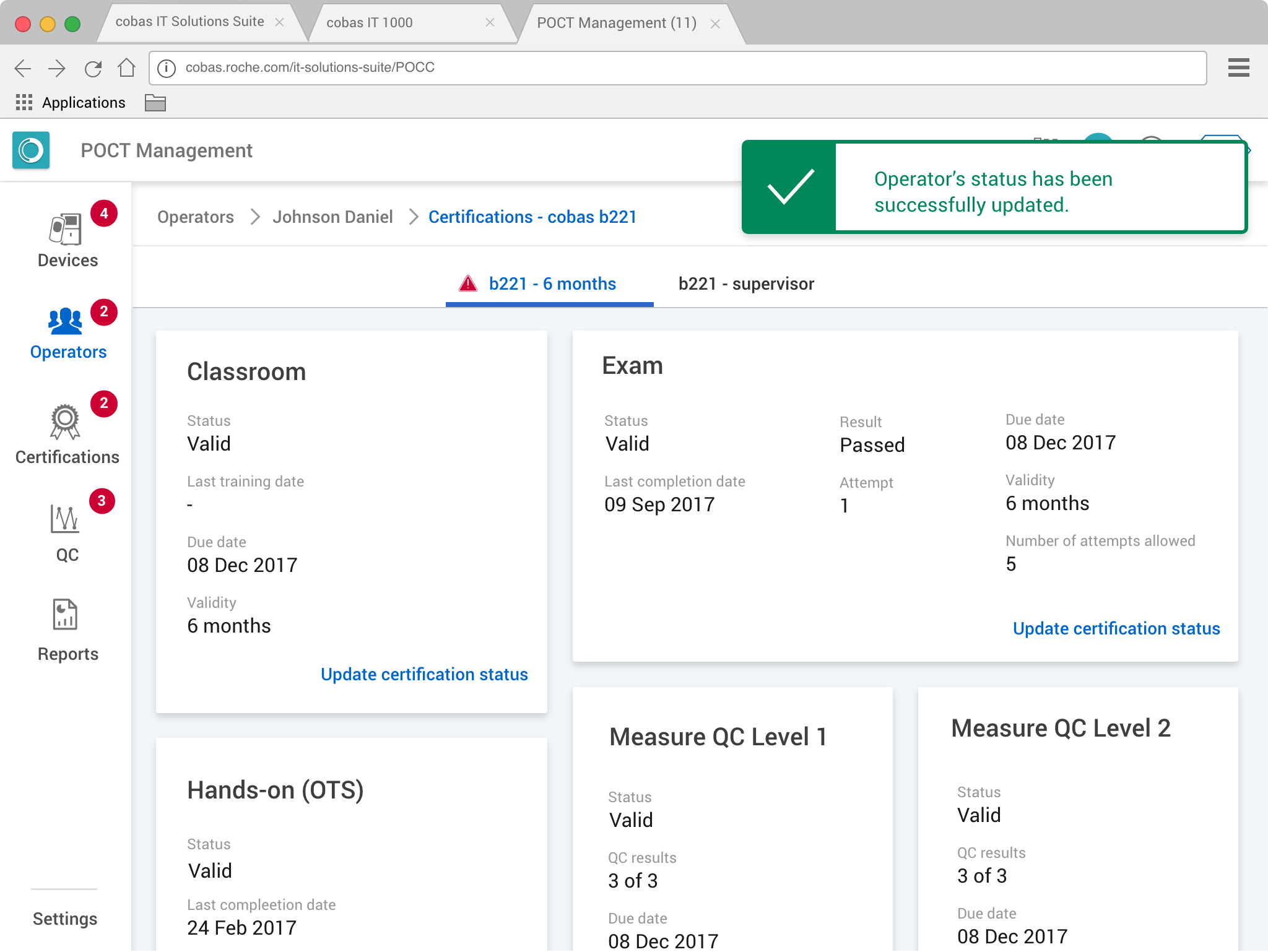Click the browser home icon
The height and width of the screenshot is (952, 1268).
click(x=127, y=68)
